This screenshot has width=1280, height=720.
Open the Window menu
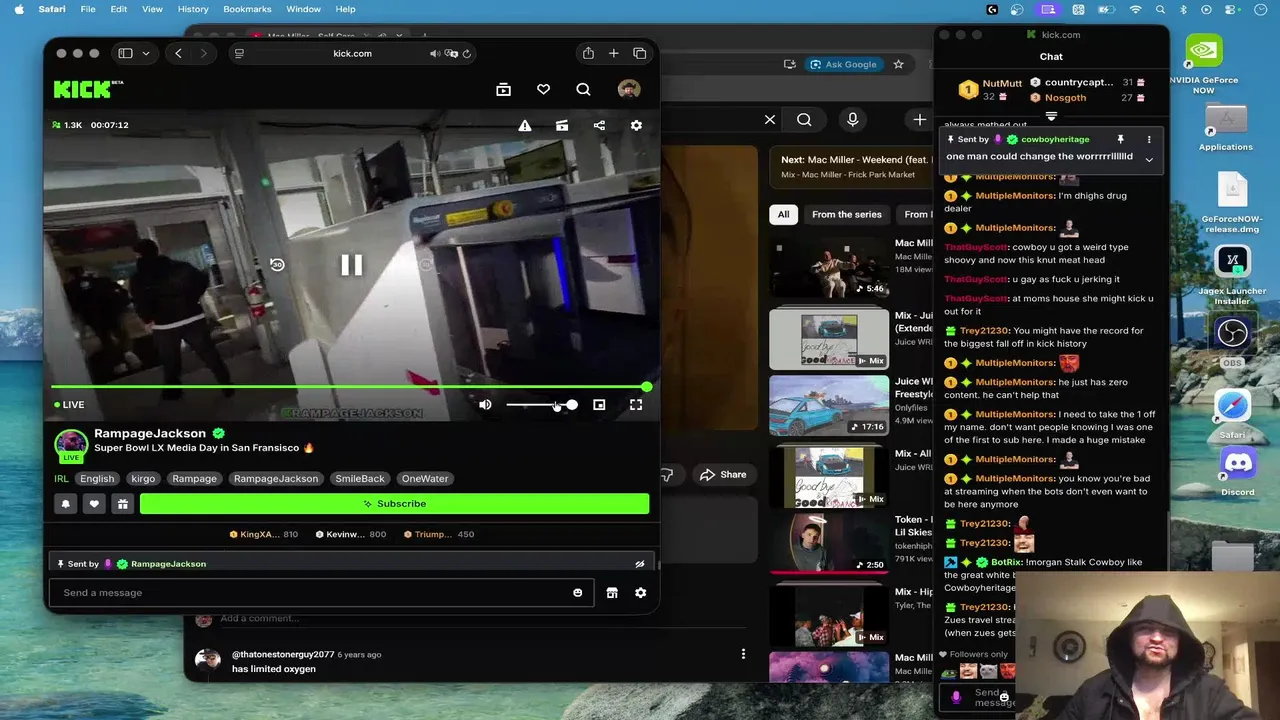tap(304, 9)
